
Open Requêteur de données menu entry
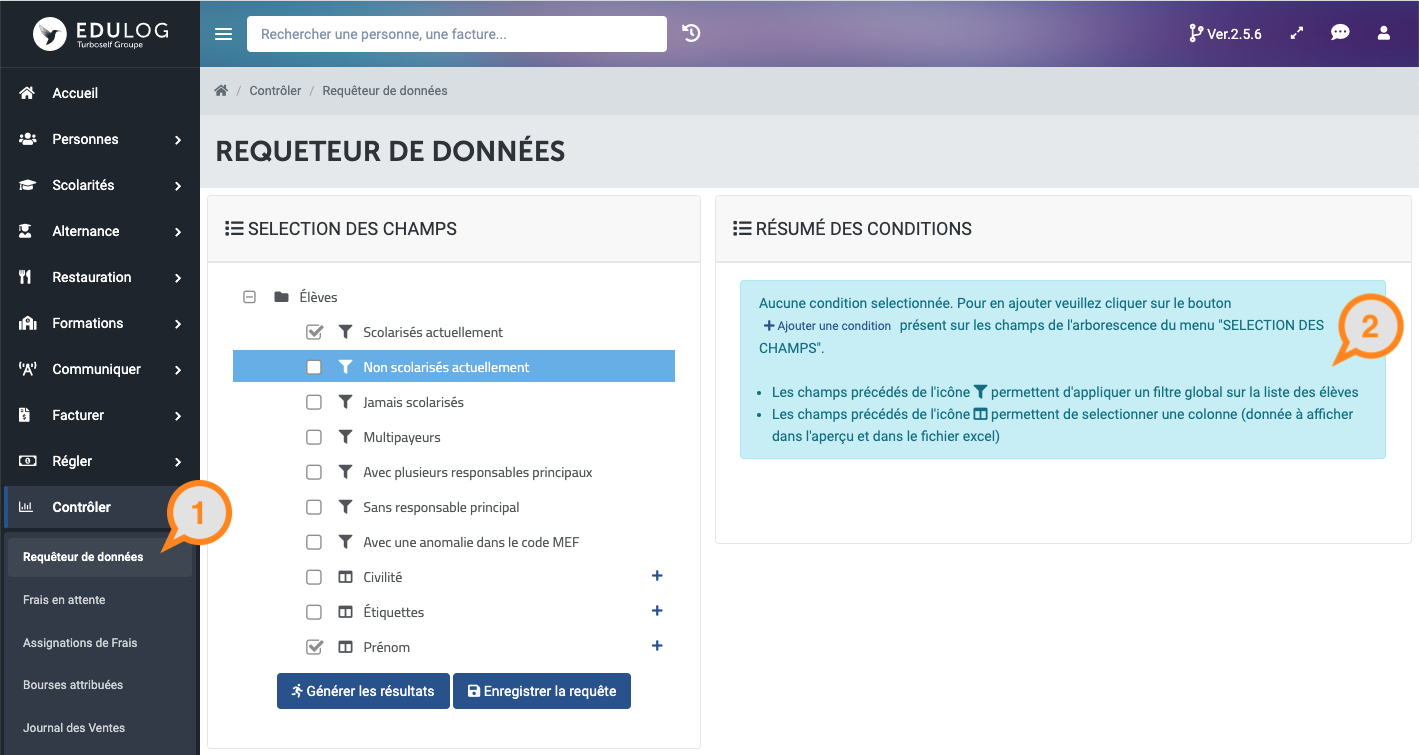pos(100,557)
